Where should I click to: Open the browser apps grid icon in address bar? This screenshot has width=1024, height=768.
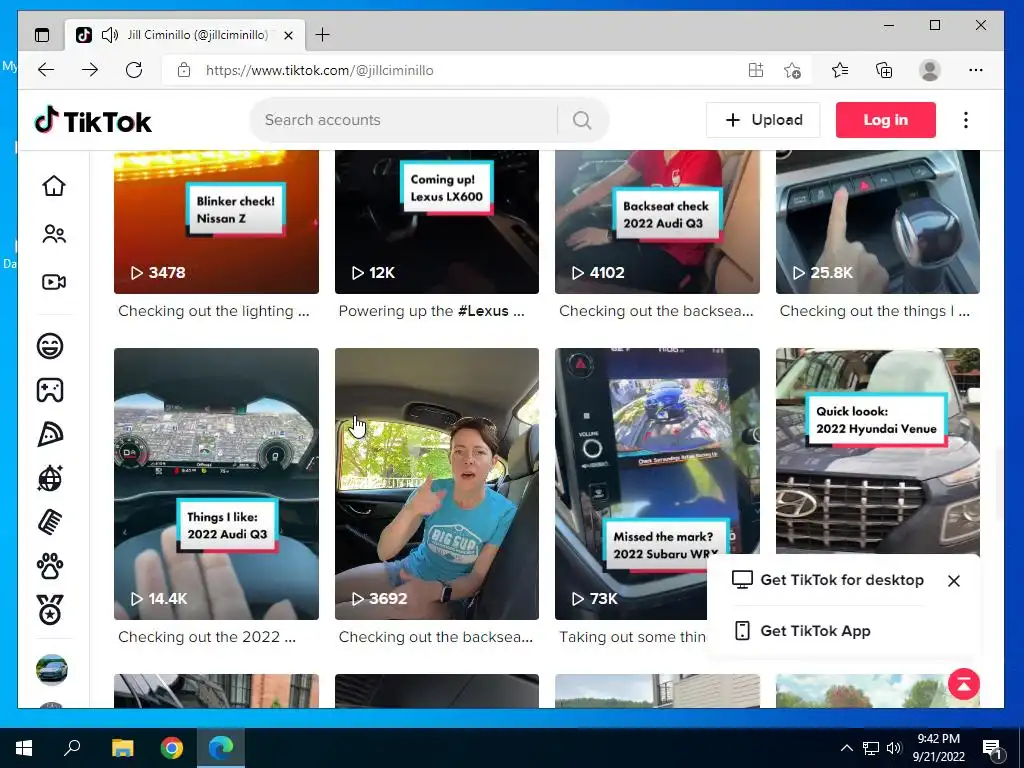pyautogui.click(x=756, y=70)
